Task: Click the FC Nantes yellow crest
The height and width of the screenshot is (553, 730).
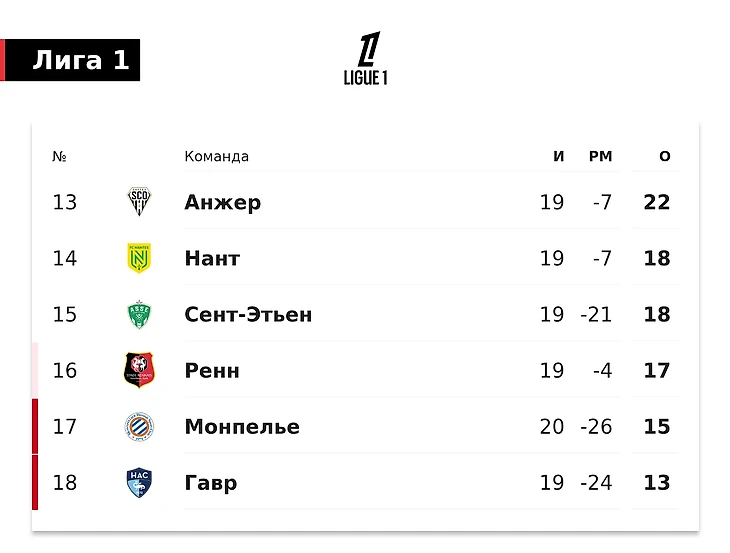Action: click(x=139, y=258)
